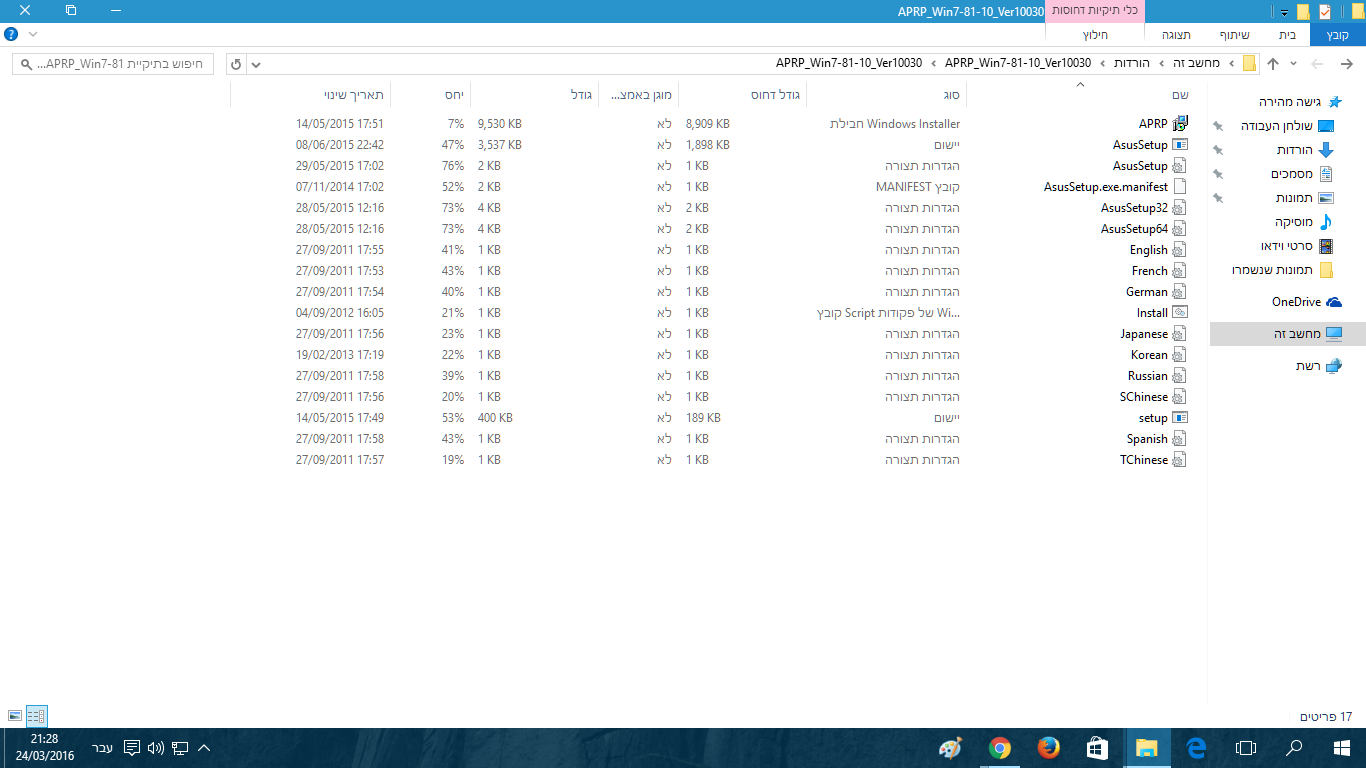Select This PC (מחשב זה) in sidebar
Screen dimensions: 1366x768
[1288, 334]
